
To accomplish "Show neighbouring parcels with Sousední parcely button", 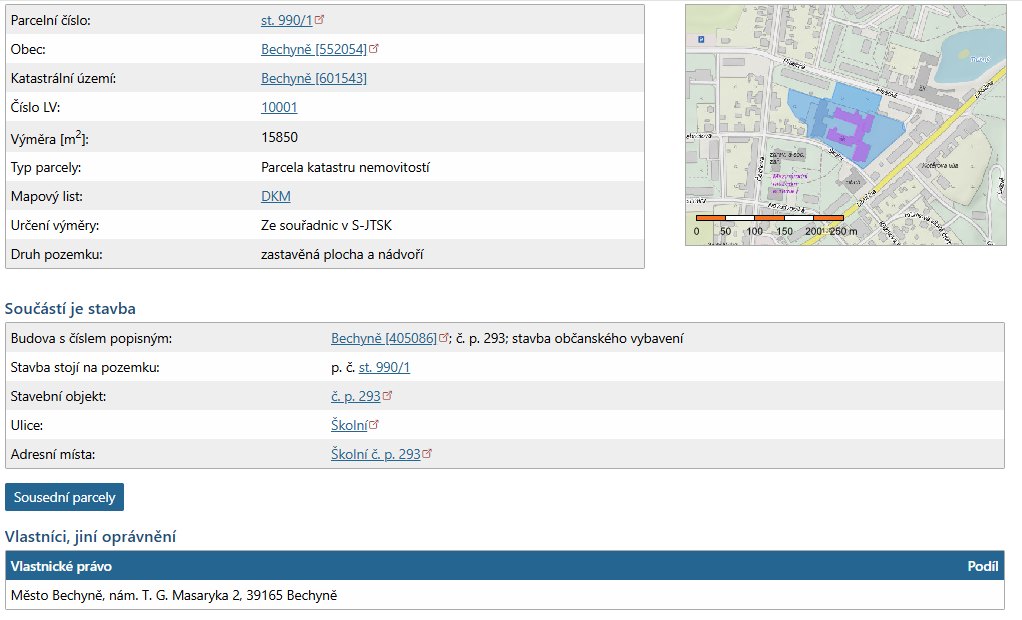I will point(65,497).
